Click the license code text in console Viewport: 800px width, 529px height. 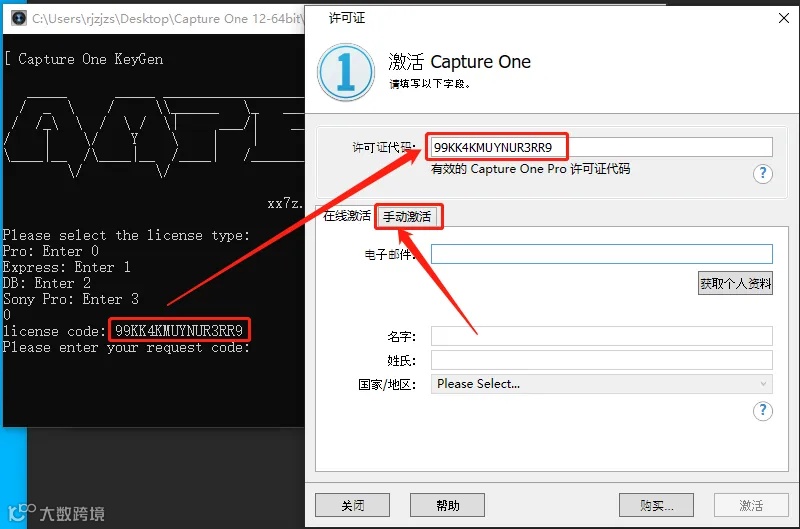pos(179,331)
